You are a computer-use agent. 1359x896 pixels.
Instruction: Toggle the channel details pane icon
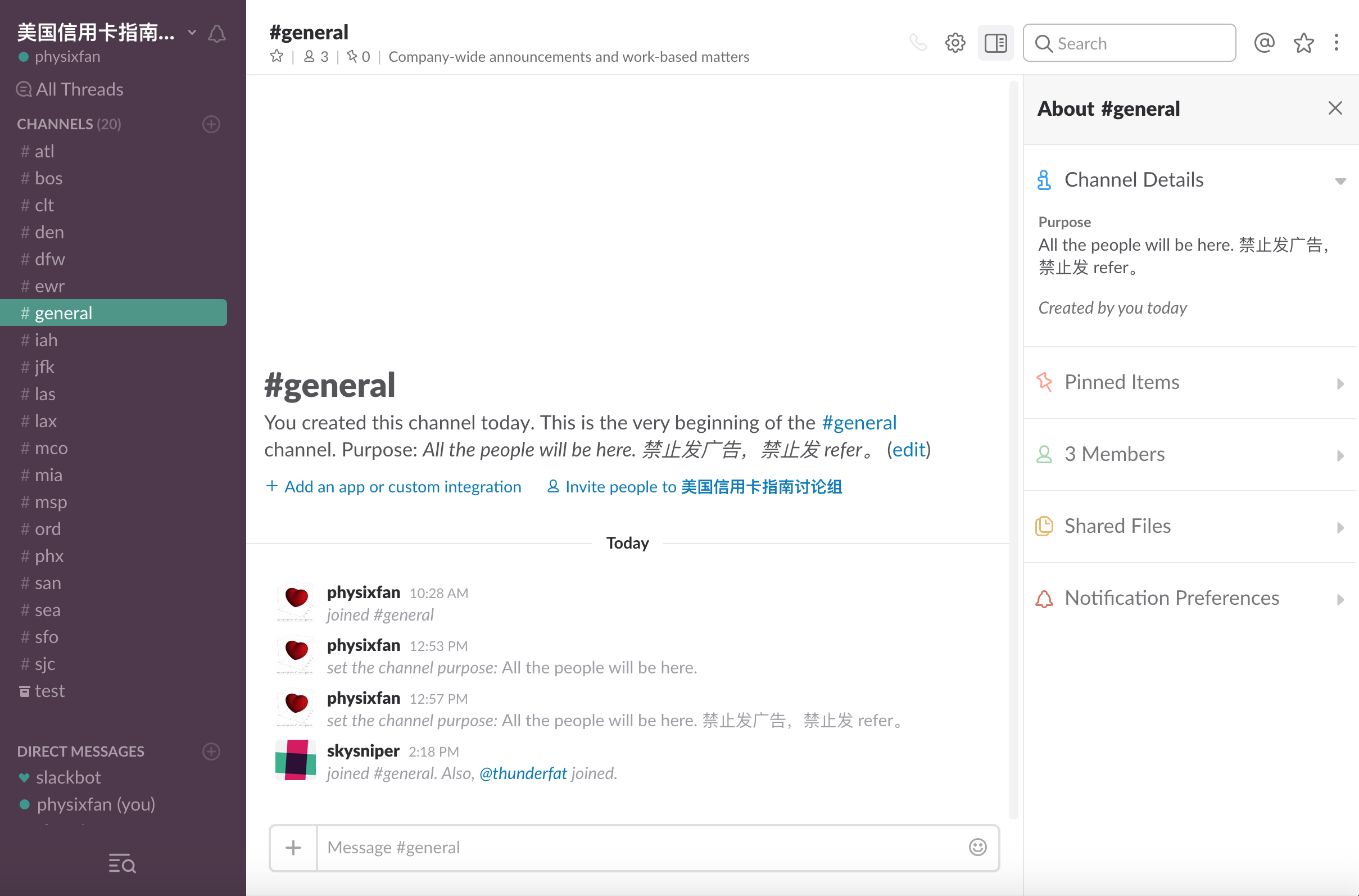click(996, 43)
